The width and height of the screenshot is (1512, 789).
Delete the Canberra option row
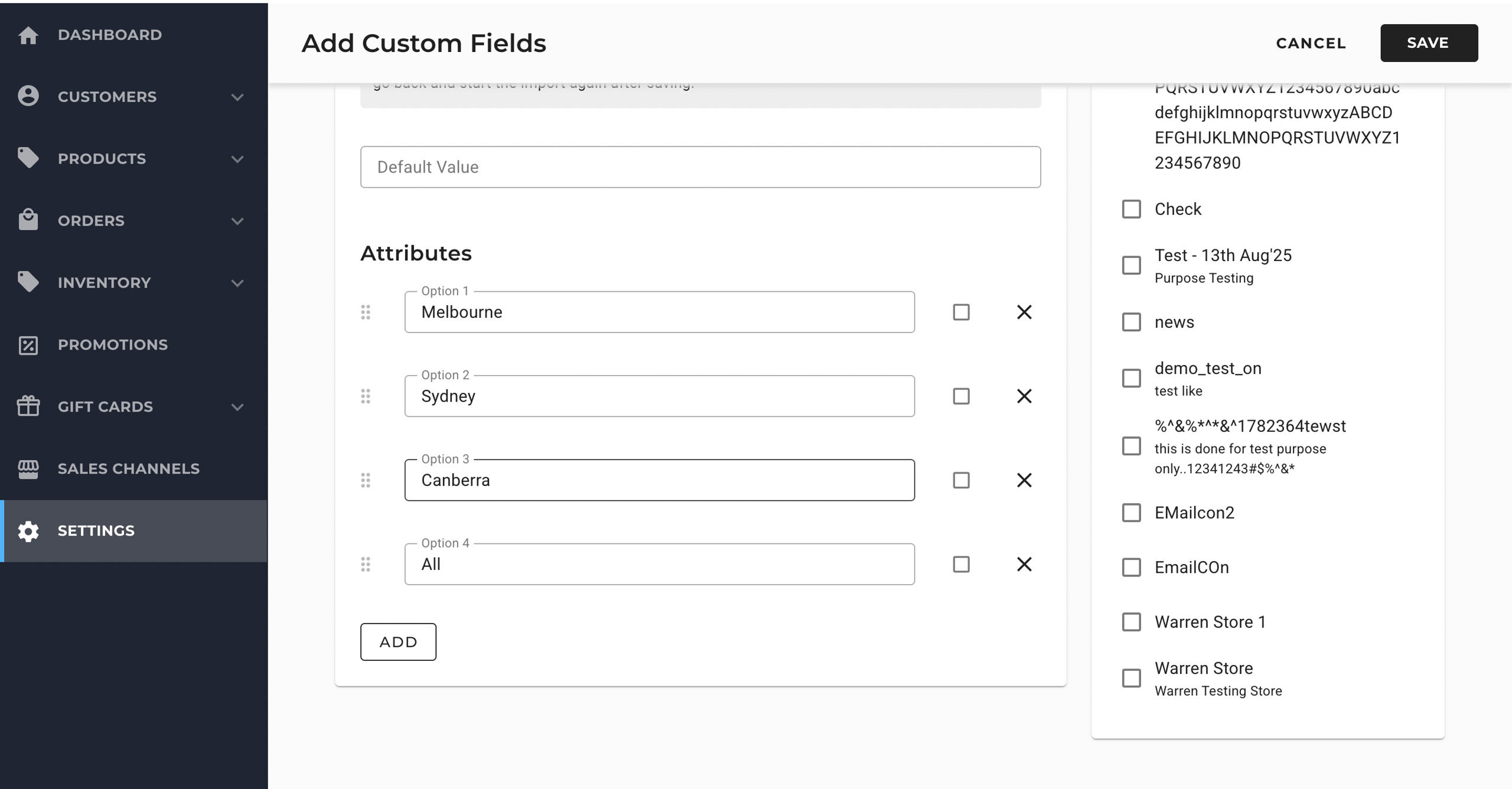click(x=1024, y=480)
